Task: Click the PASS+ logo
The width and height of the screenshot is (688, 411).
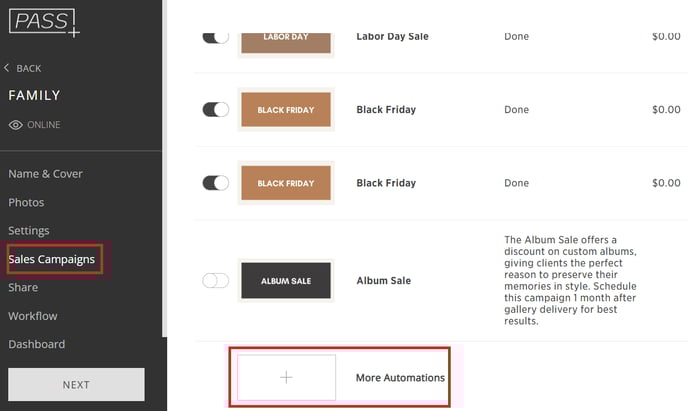Action: (44, 23)
